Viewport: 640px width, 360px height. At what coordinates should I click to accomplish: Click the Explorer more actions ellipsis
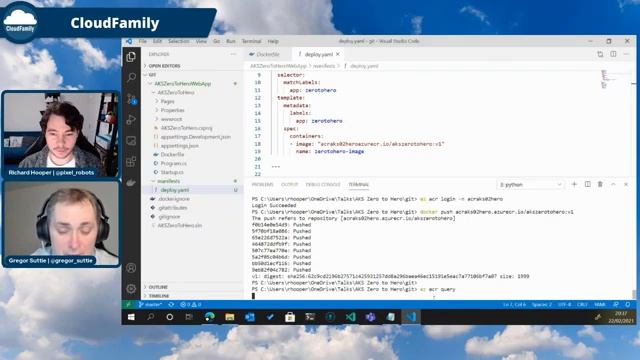click(x=233, y=54)
